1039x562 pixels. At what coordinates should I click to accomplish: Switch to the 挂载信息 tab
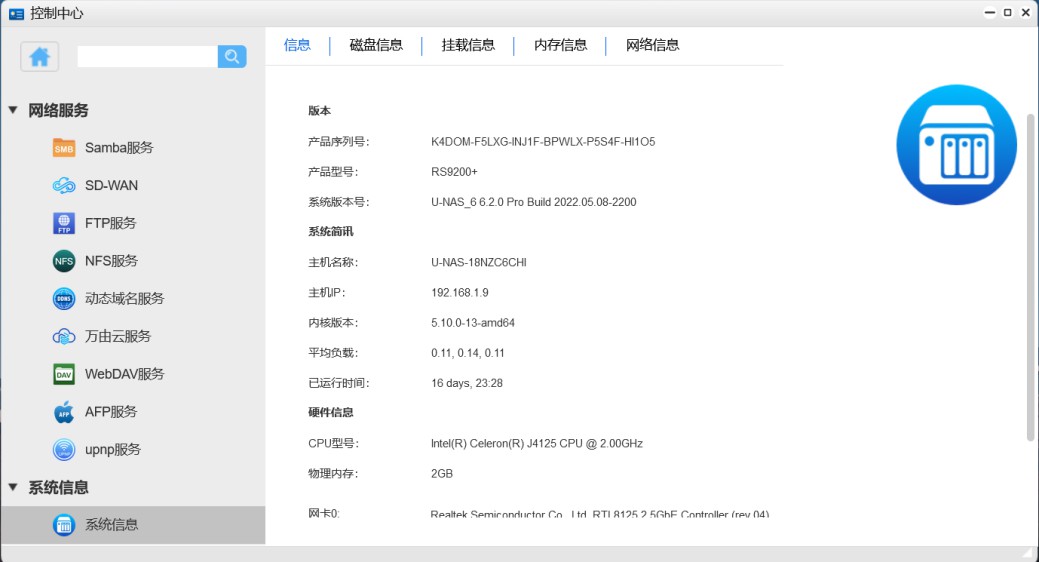click(468, 45)
